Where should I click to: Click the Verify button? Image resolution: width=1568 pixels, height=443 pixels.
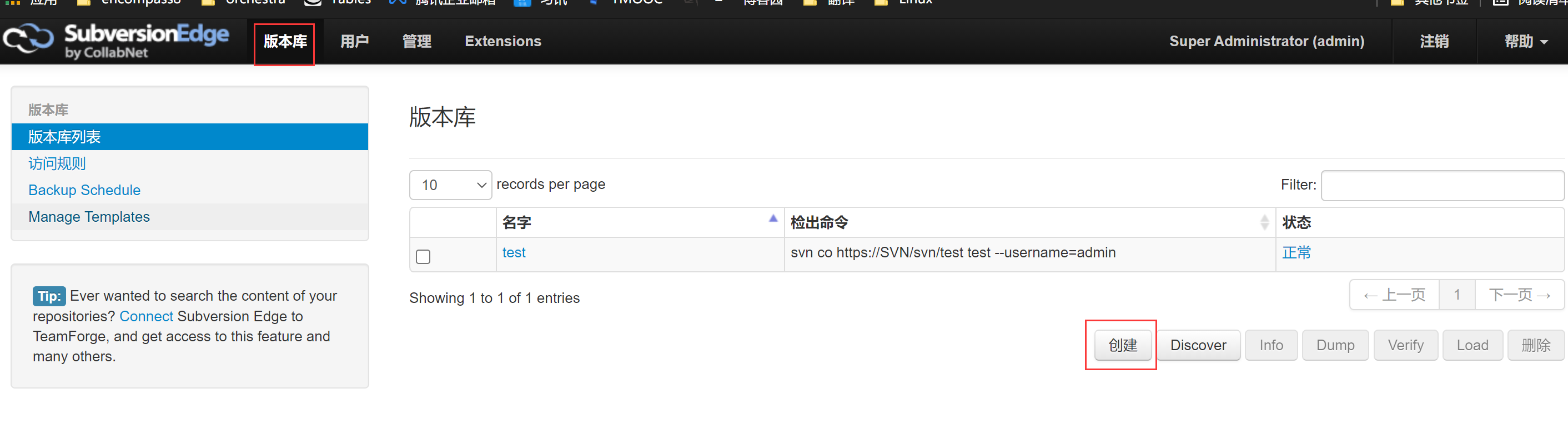click(1405, 346)
